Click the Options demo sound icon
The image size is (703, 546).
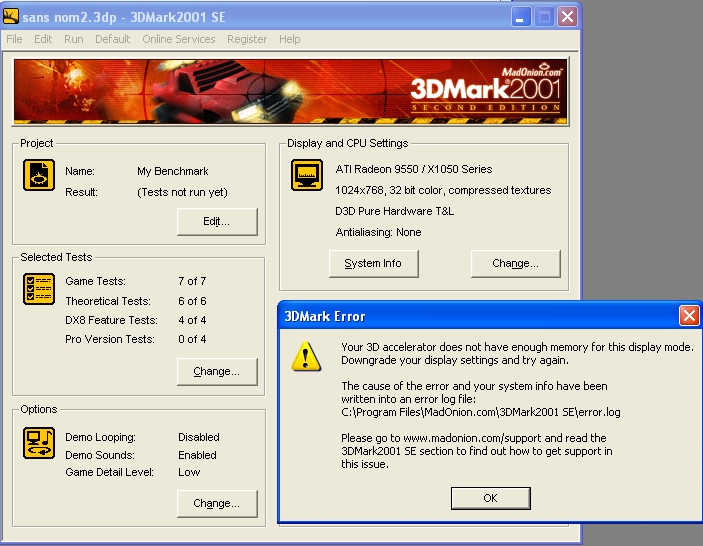[39, 443]
